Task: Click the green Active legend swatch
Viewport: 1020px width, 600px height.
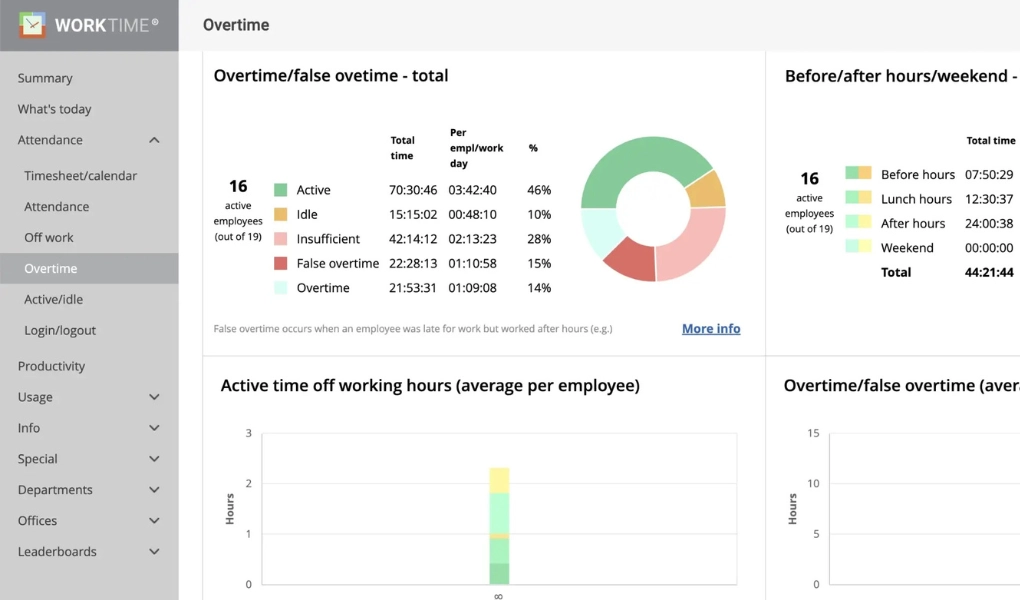Action: (x=281, y=190)
